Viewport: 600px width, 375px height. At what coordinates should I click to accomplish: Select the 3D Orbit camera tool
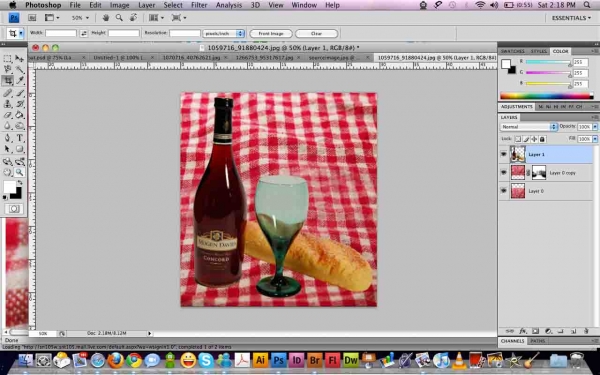pos(20,161)
